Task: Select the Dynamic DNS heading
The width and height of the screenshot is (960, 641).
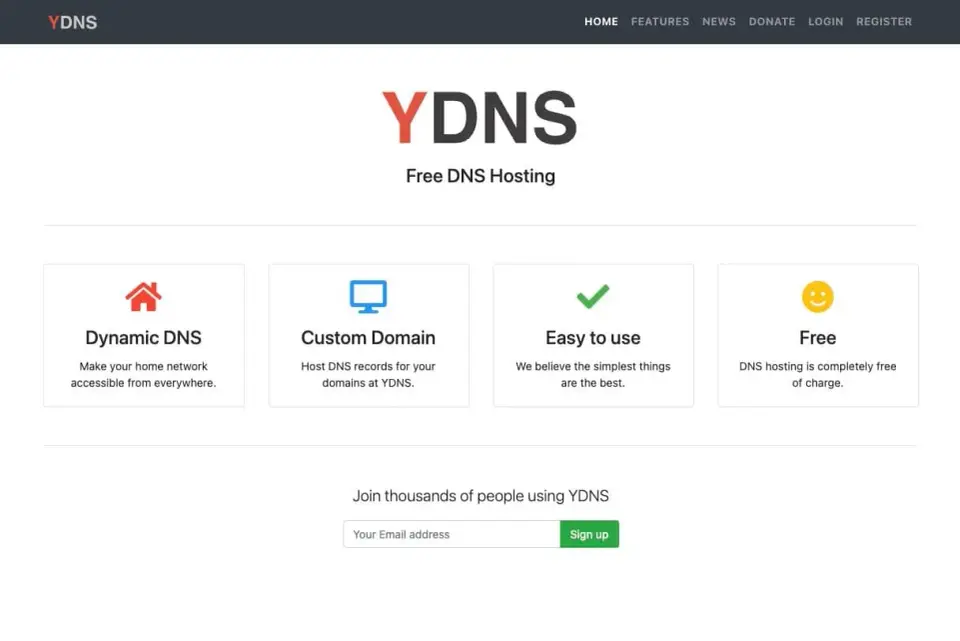Action: [x=143, y=337]
